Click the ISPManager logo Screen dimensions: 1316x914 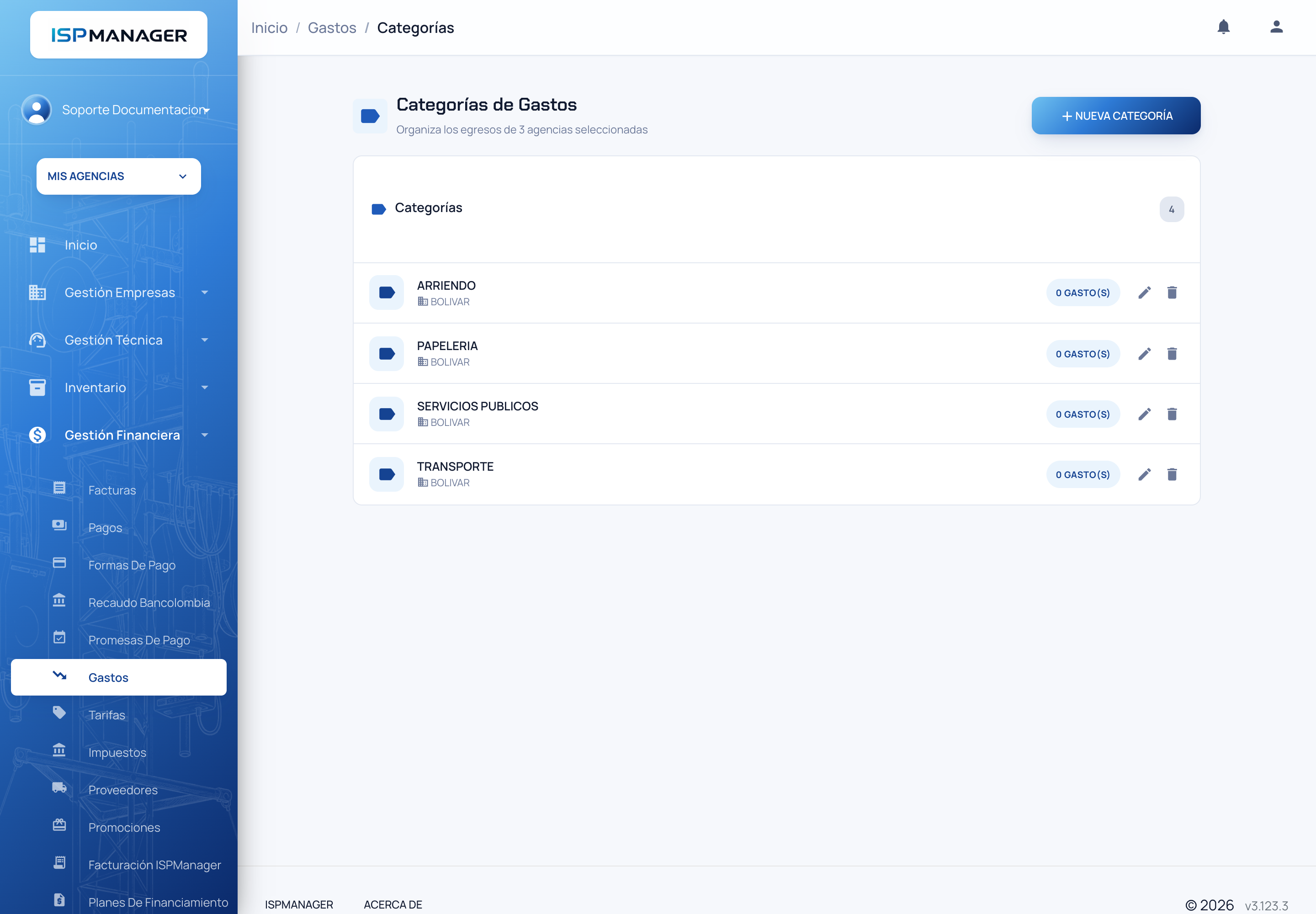(x=118, y=35)
